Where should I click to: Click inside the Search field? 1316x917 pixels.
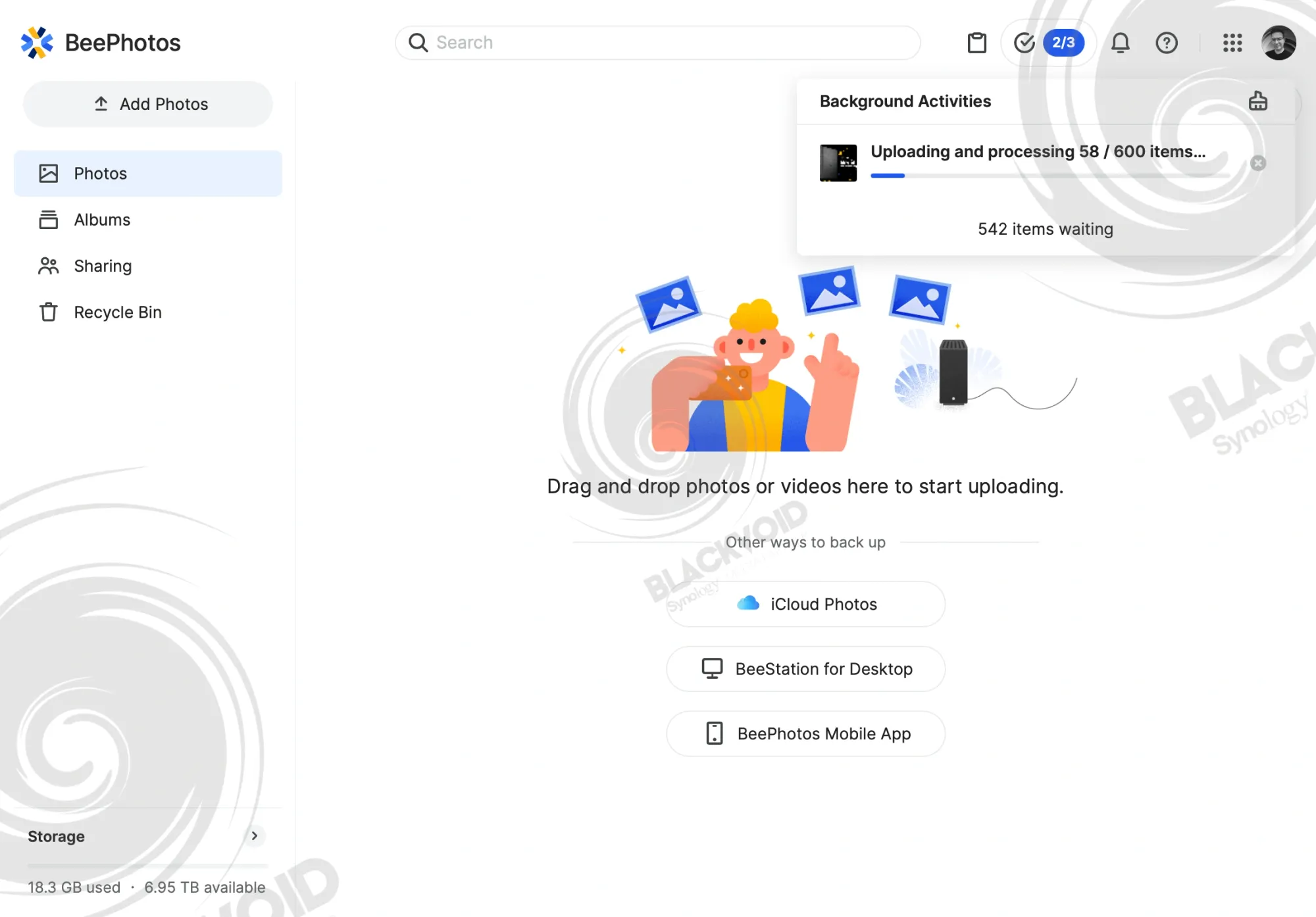tap(657, 43)
